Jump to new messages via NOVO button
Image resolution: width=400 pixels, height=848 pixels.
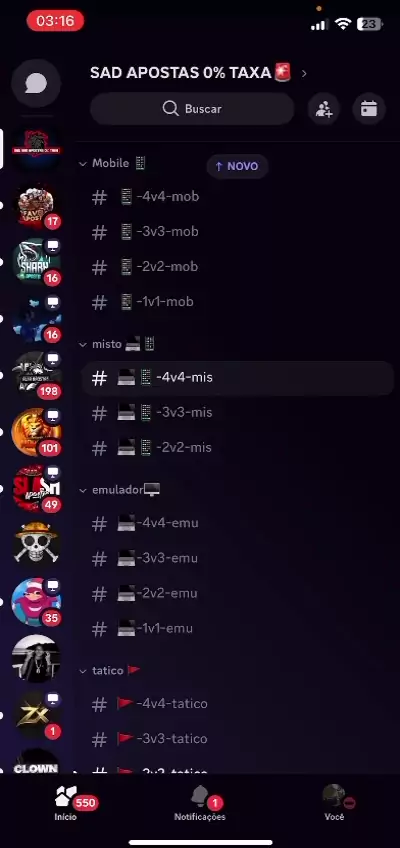pyautogui.click(x=237, y=166)
